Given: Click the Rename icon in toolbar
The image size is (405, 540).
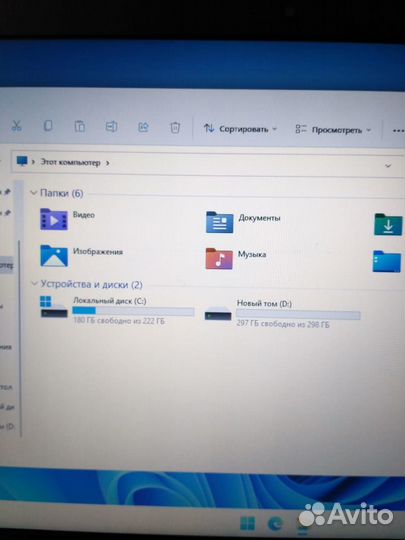Looking at the screenshot, I should (111, 127).
